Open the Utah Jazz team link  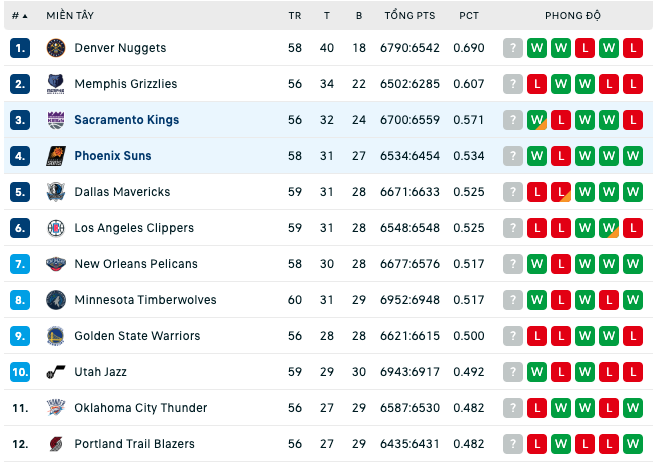(100, 372)
